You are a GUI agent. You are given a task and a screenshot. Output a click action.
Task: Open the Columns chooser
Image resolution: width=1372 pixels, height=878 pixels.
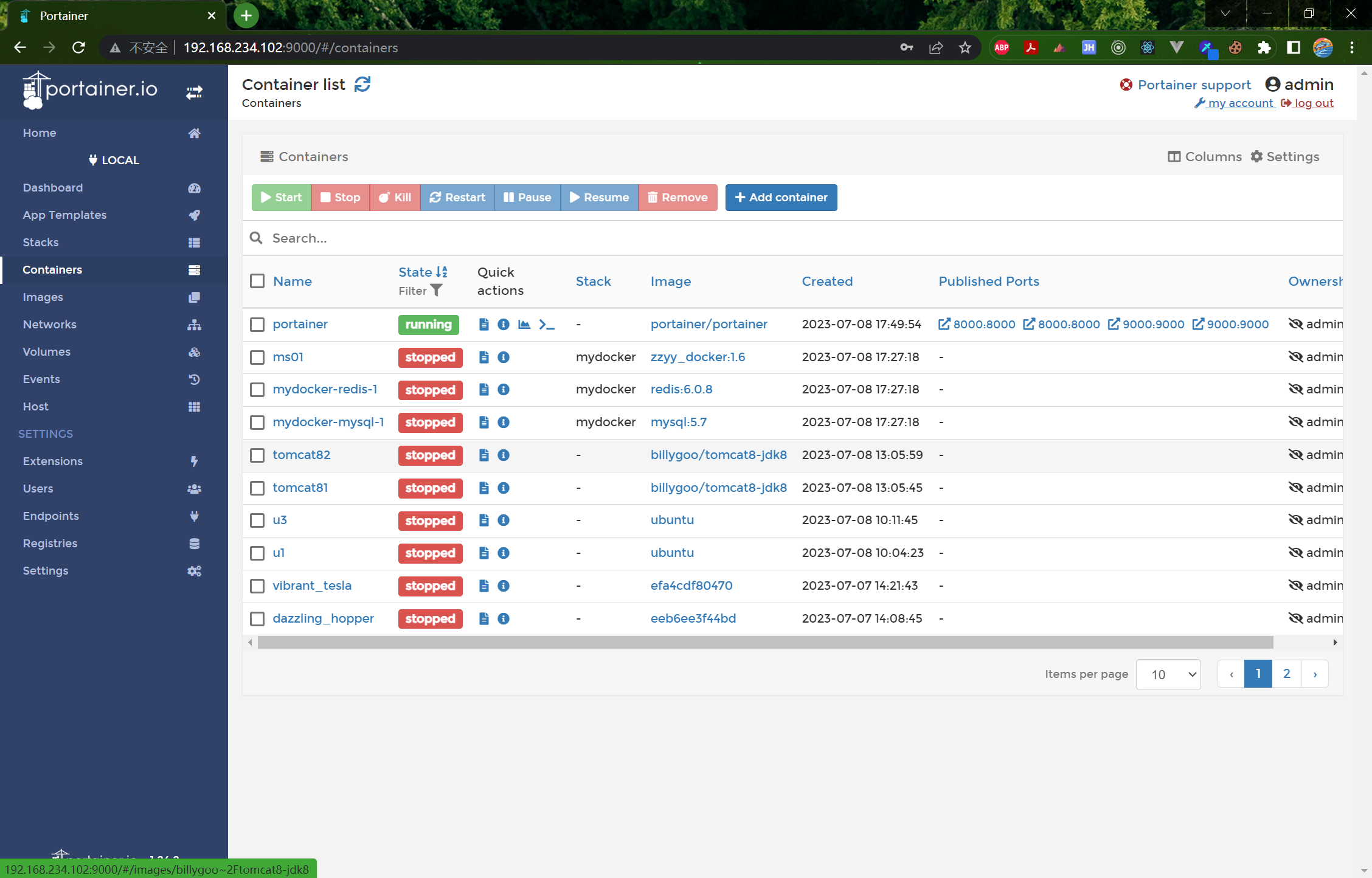pyautogui.click(x=1205, y=157)
